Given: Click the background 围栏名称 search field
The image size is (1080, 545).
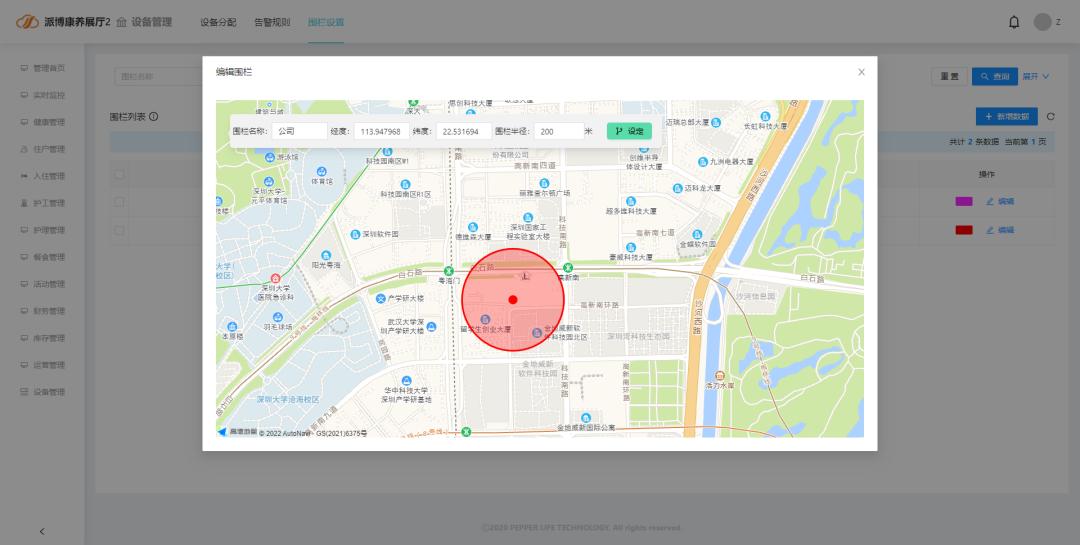Looking at the screenshot, I should (x=158, y=76).
